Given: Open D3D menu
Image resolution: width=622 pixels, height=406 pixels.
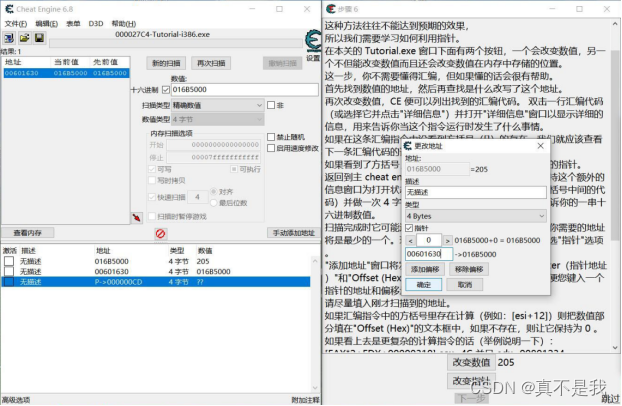Looking at the screenshot, I should (96, 24).
